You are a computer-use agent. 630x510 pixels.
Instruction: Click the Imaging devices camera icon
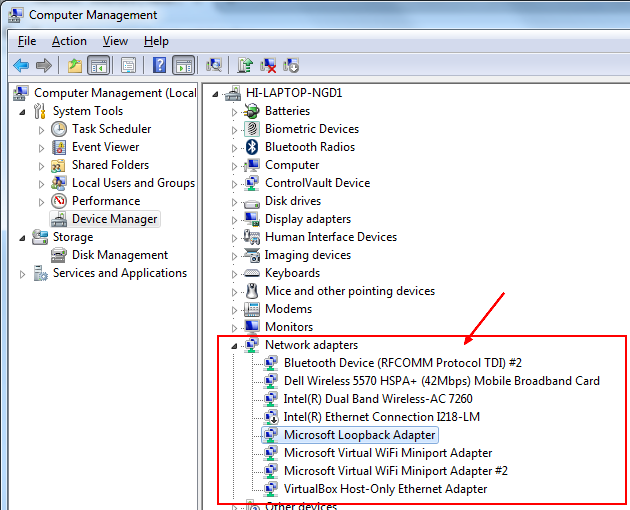252,255
